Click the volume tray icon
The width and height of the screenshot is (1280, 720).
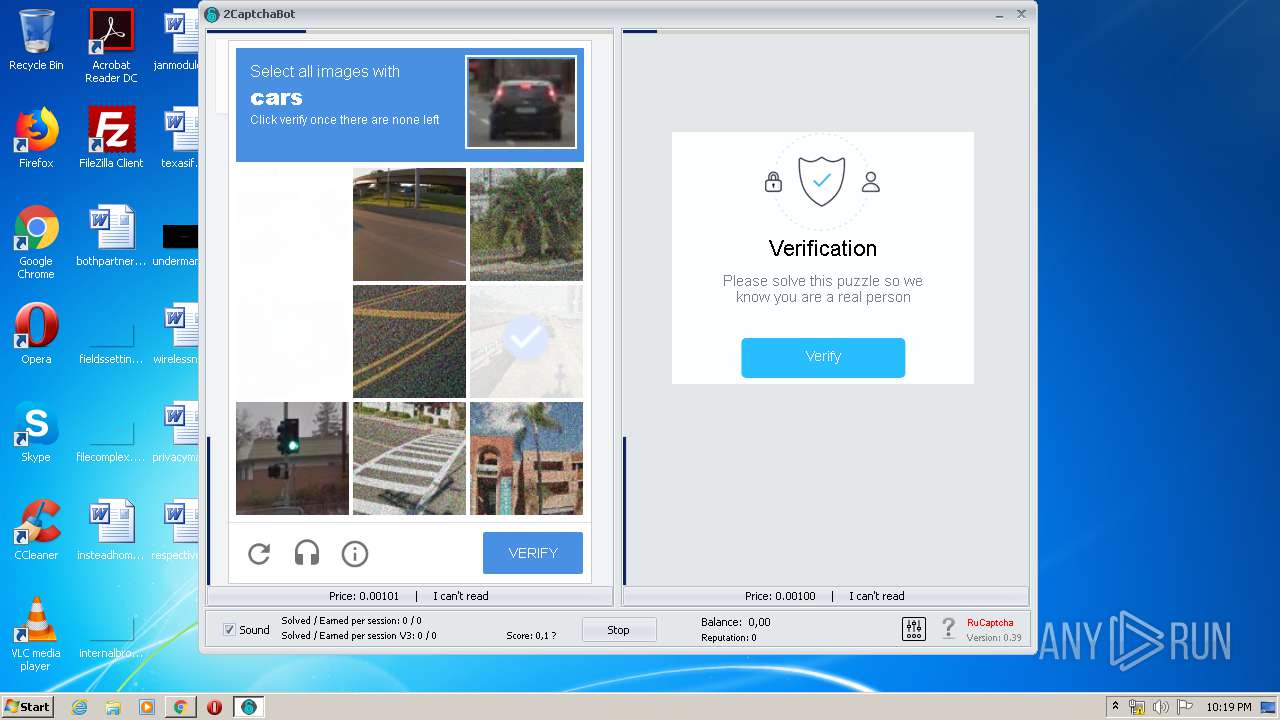coord(1160,707)
